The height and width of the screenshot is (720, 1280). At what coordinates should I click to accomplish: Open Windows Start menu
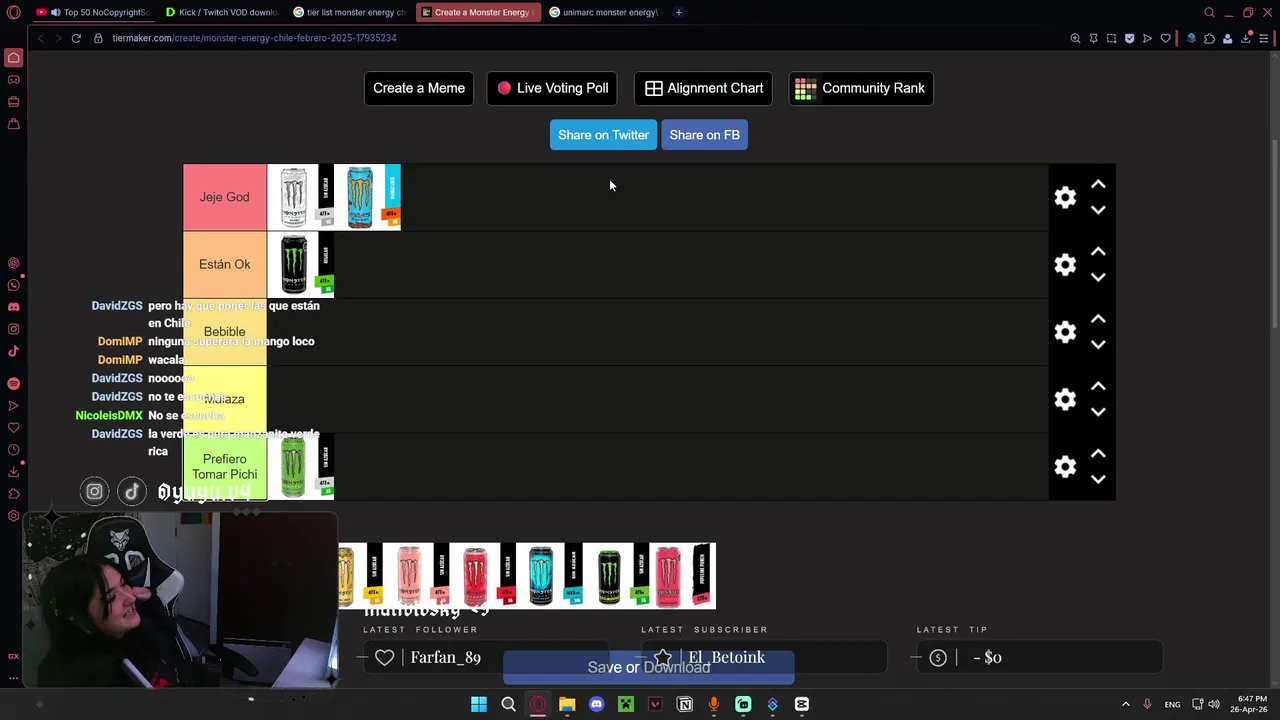(479, 704)
